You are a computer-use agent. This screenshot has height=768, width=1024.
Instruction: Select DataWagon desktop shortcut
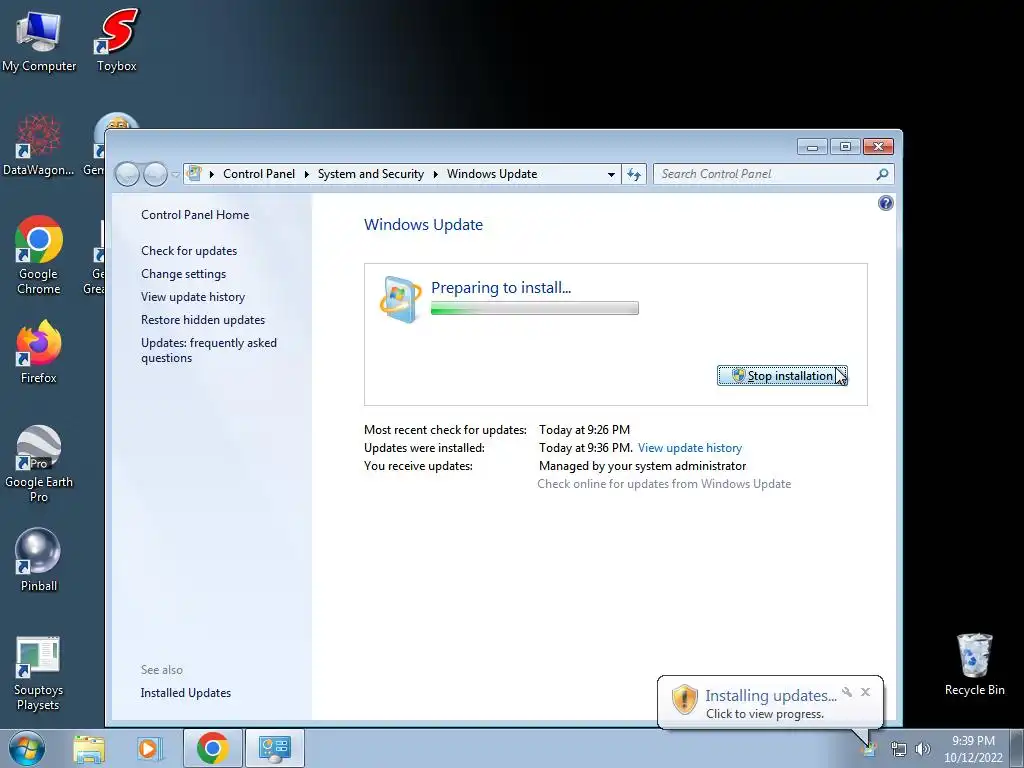click(39, 145)
